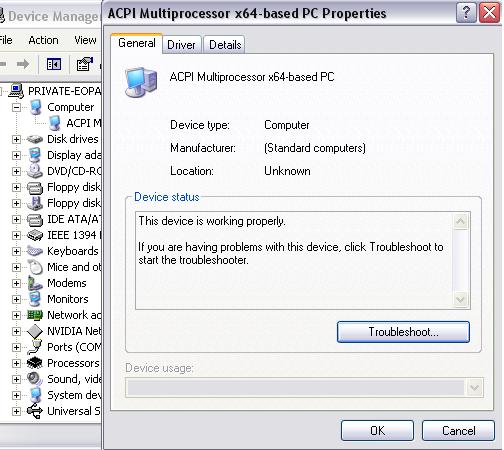Click the show/hide console tree icon
Image resolution: width=504 pixels, height=450 pixels.
point(54,64)
